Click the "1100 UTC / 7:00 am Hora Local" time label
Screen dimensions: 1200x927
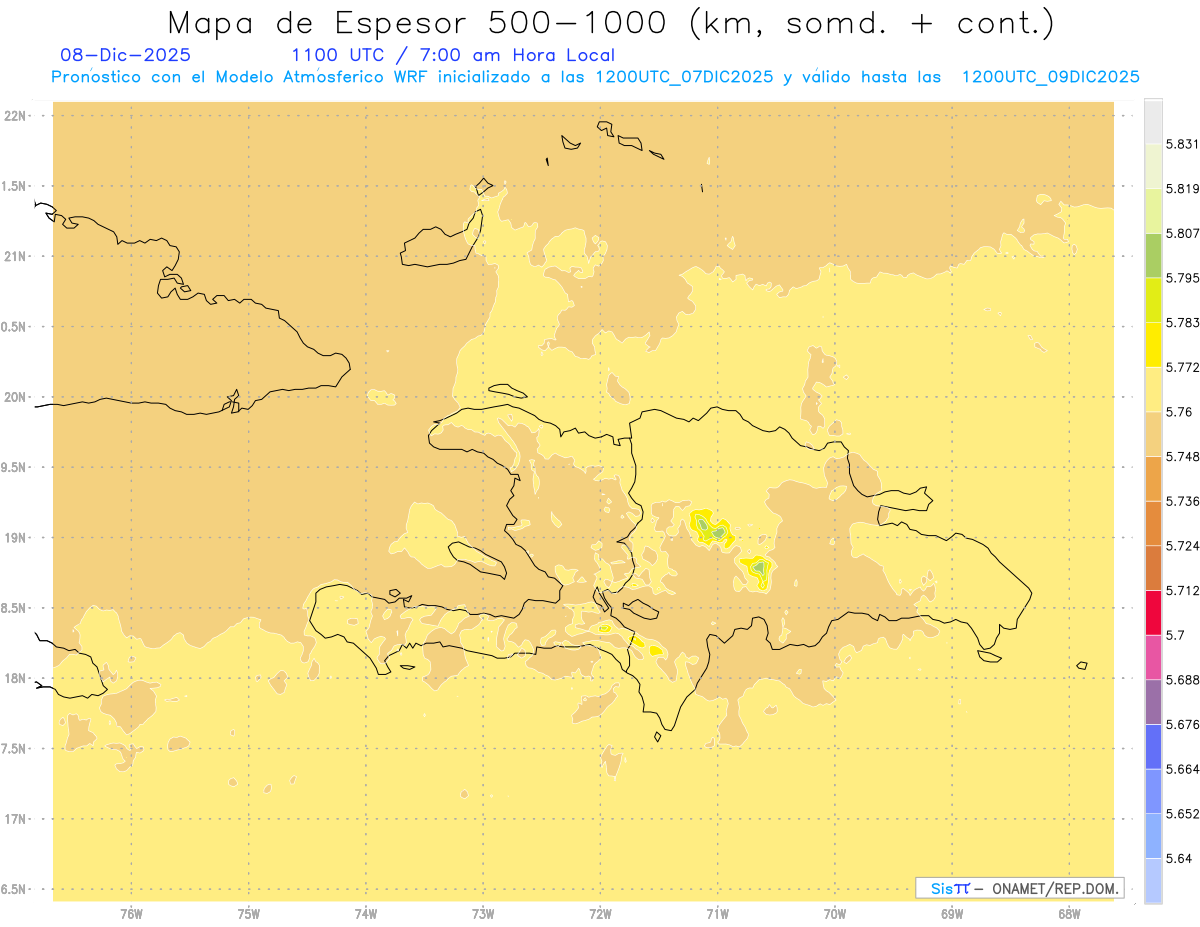coord(453,55)
